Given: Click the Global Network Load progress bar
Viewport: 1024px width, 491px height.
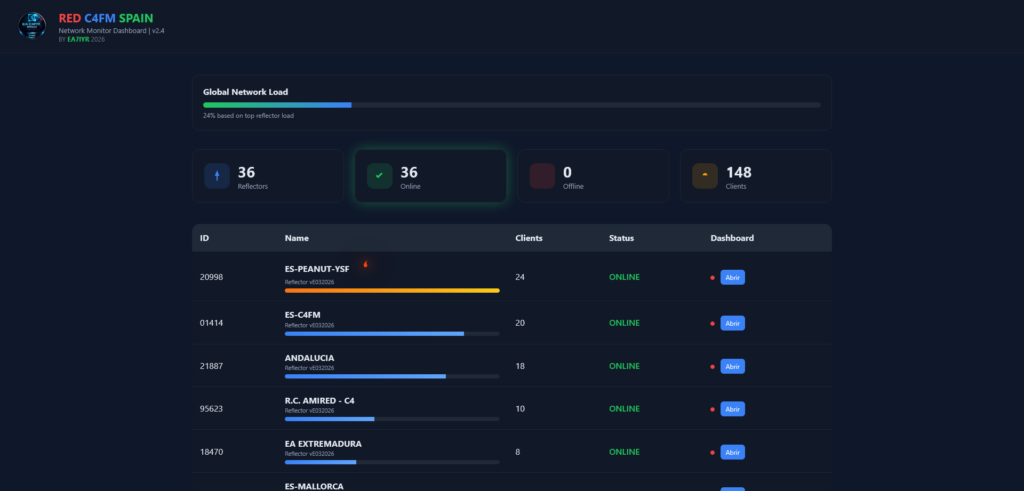Looking at the screenshot, I should pyautogui.click(x=511, y=104).
